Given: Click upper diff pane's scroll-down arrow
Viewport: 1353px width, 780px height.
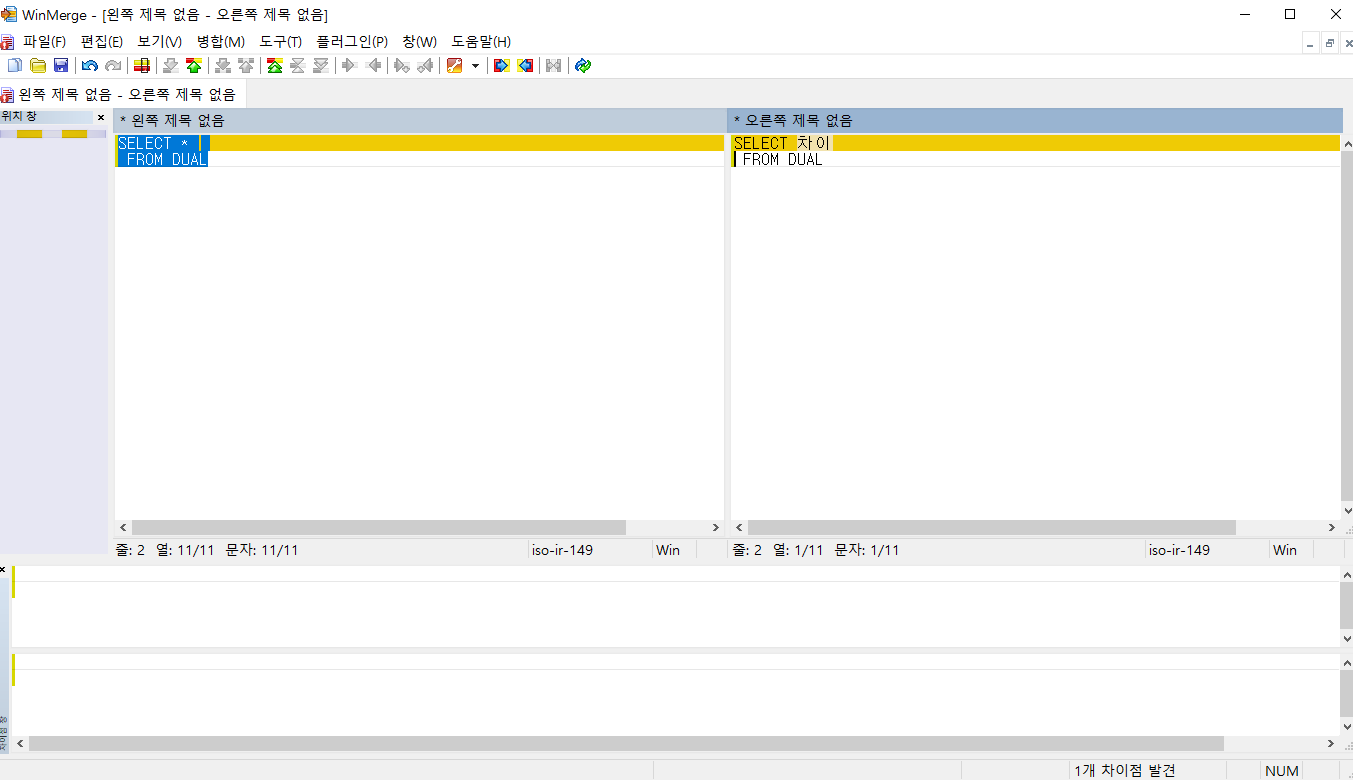Looking at the screenshot, I should click(x=1346, y=638).
